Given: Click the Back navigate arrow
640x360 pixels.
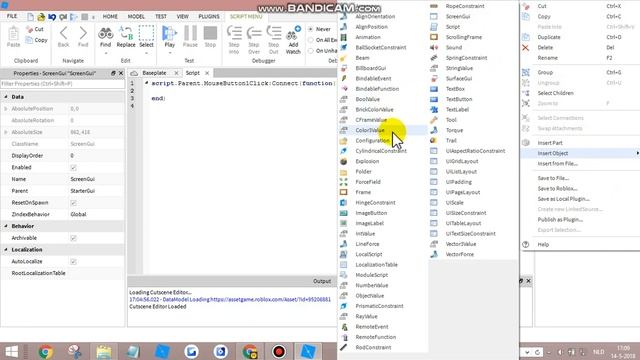Looking at the screenshot, I should (63, 37).
